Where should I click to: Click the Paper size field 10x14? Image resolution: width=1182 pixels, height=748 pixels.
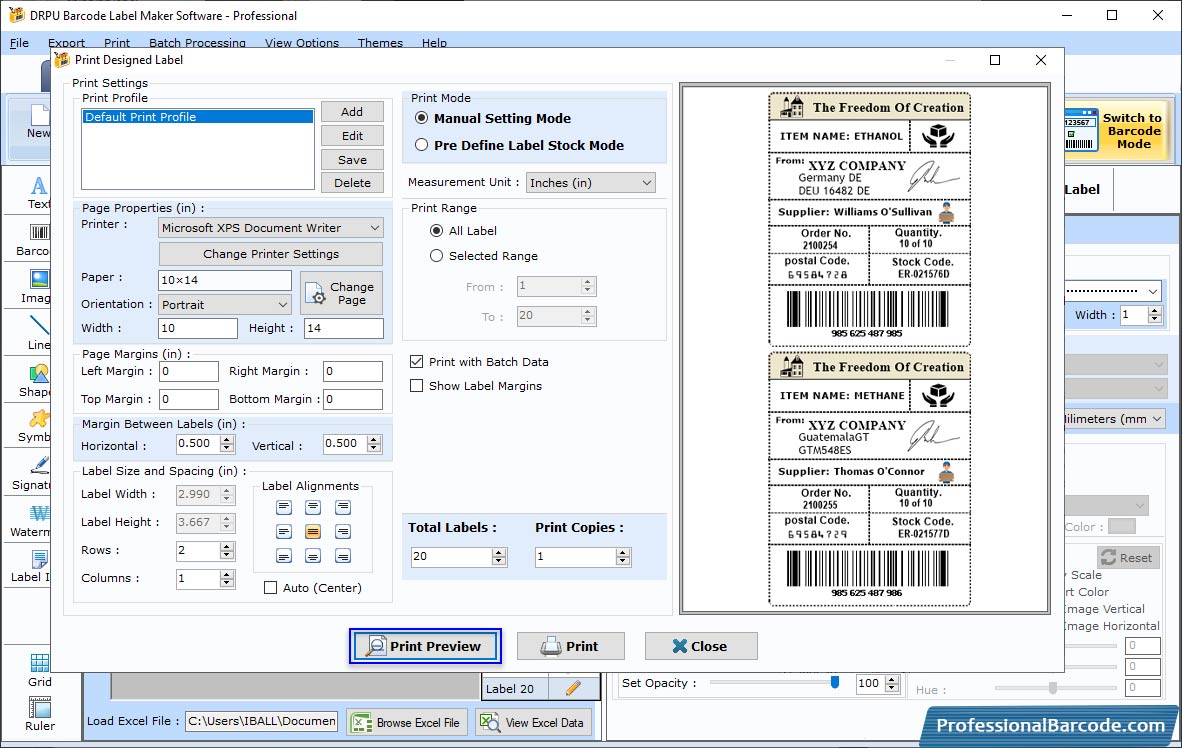click(225, 280)
